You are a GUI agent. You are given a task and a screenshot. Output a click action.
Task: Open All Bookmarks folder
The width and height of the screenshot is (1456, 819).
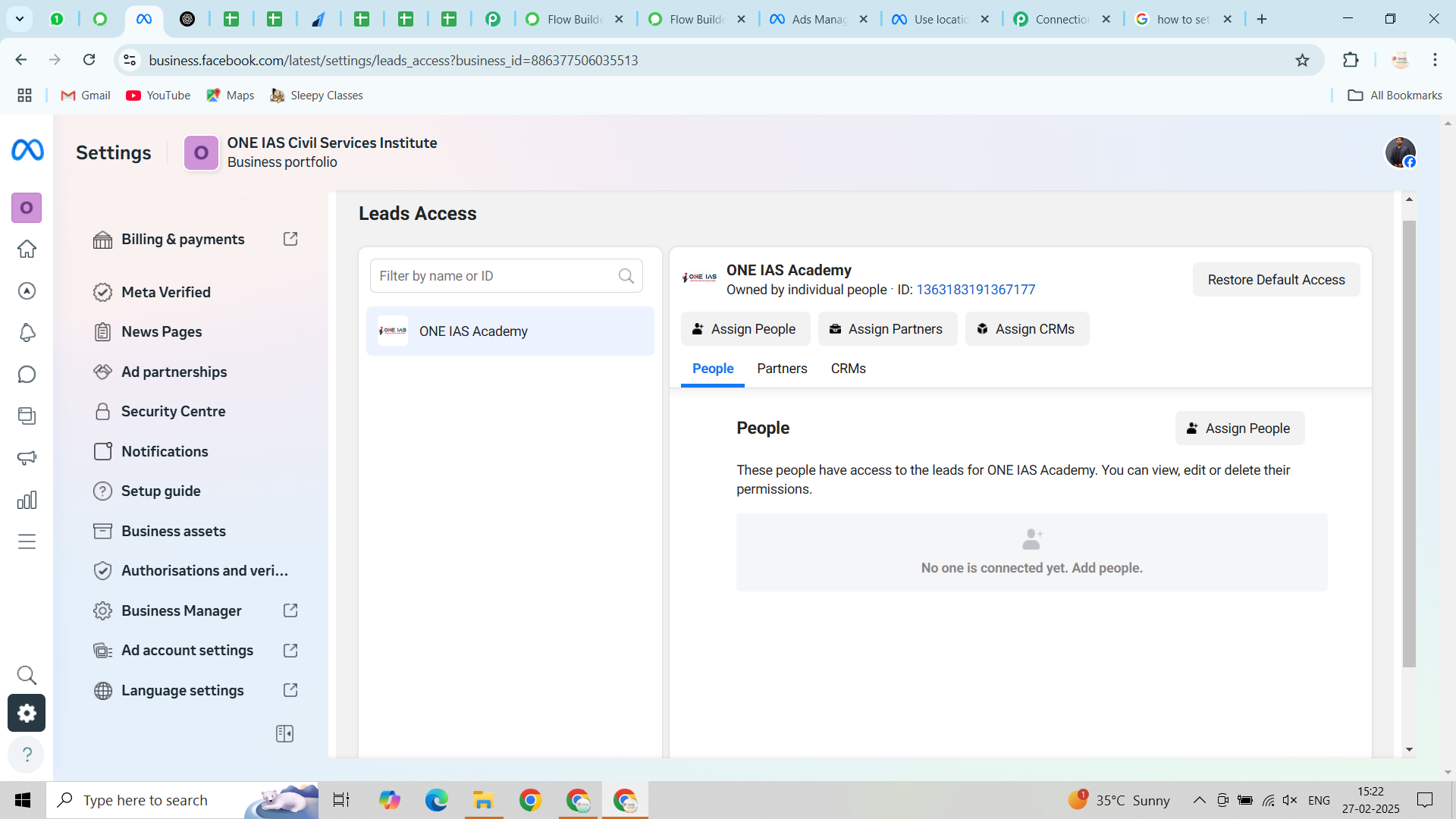pos(1395,96)
